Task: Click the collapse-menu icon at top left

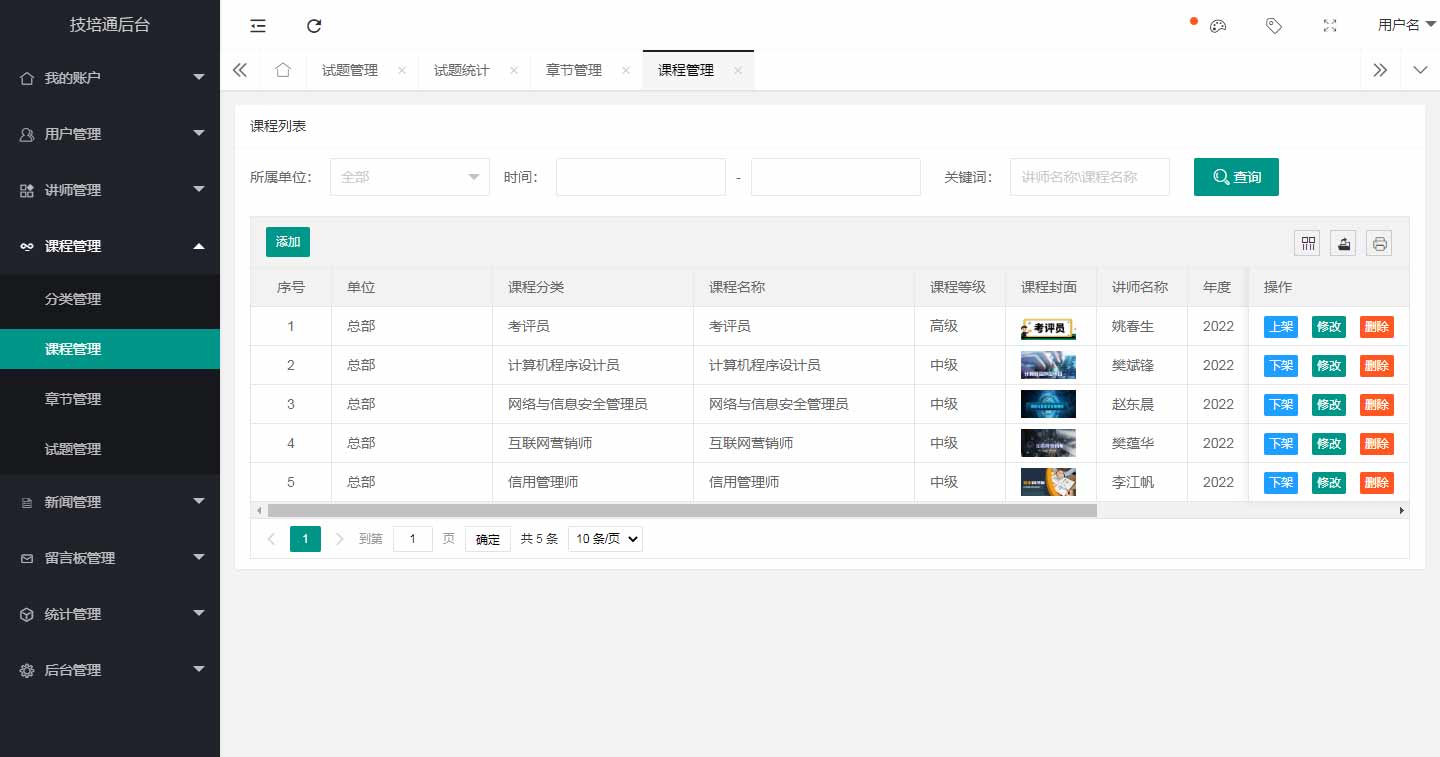Action: pyautogui.click(x=257, y=25)
